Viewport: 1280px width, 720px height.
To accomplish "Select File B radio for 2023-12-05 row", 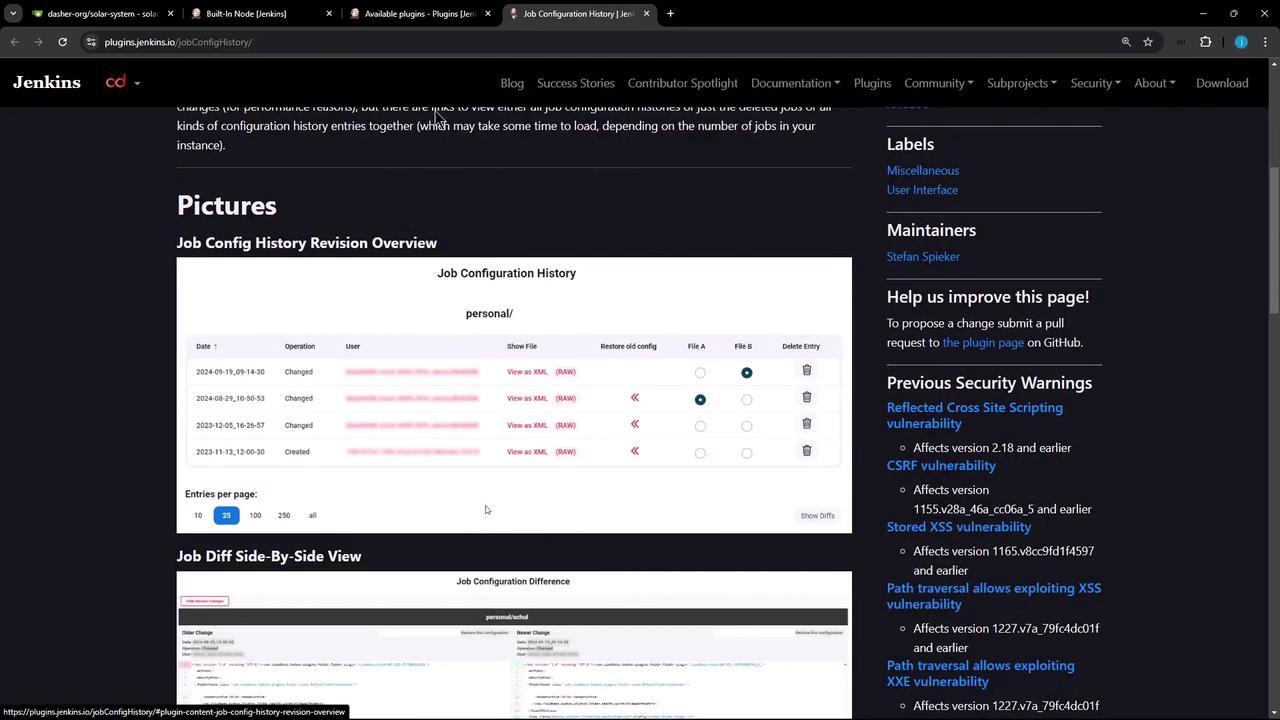I will tap(746, 426).
